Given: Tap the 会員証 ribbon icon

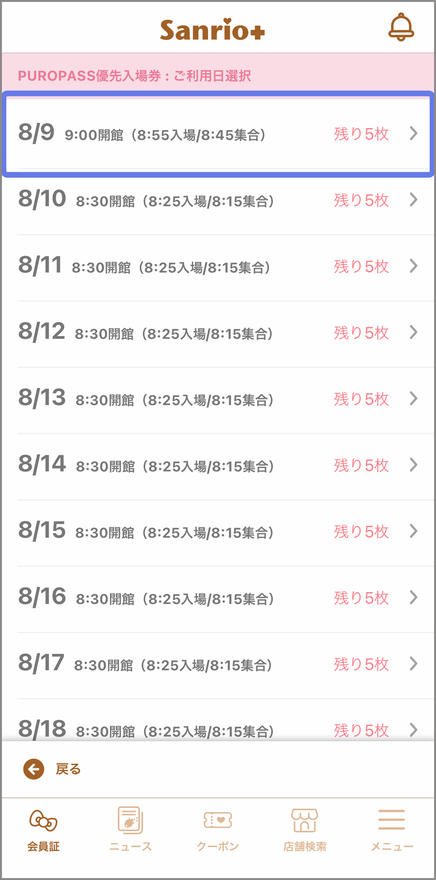Looking at the screenshot, I should pos(43,822).
